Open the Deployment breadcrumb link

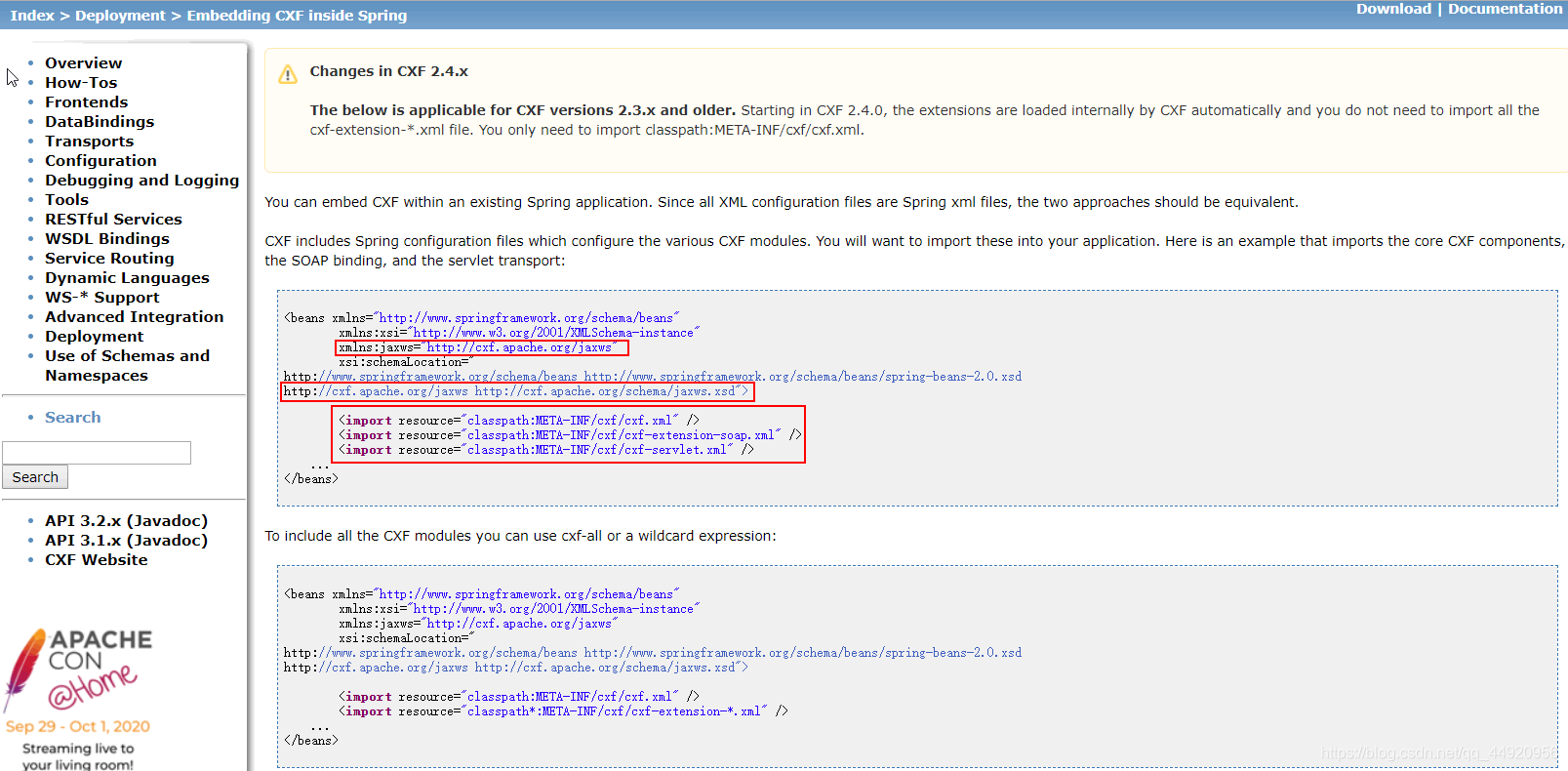pos(120,16)
